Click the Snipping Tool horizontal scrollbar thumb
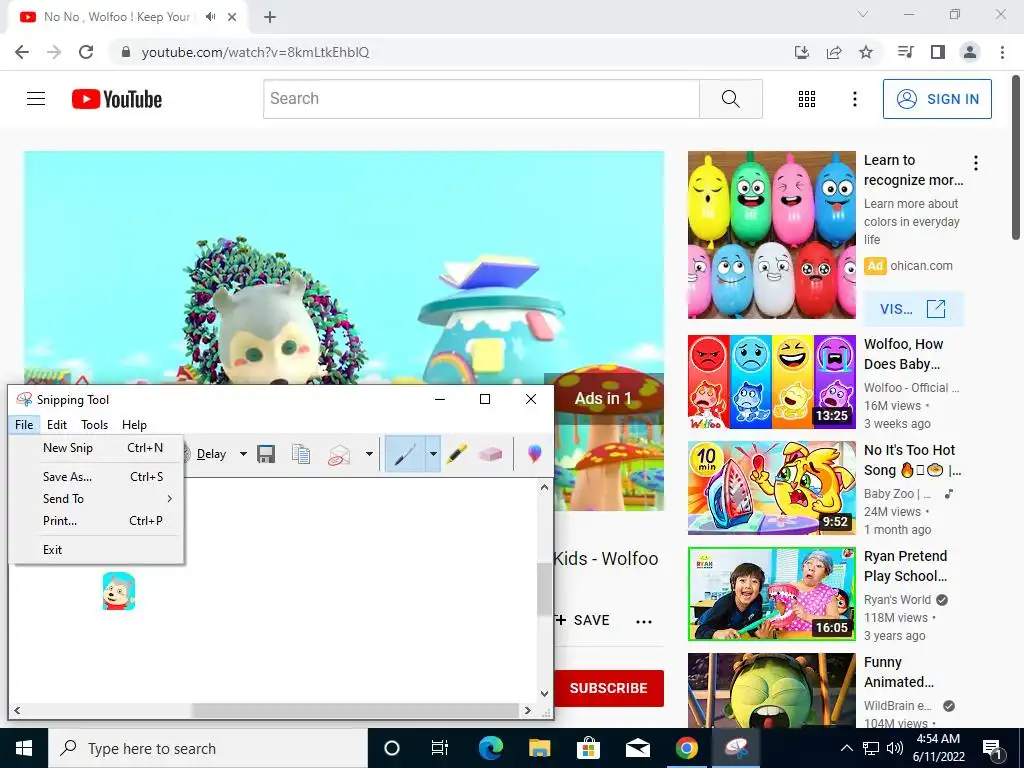The height and width of the screenshot is (768, 1024). pyautogui.click(x=355, y=710)
